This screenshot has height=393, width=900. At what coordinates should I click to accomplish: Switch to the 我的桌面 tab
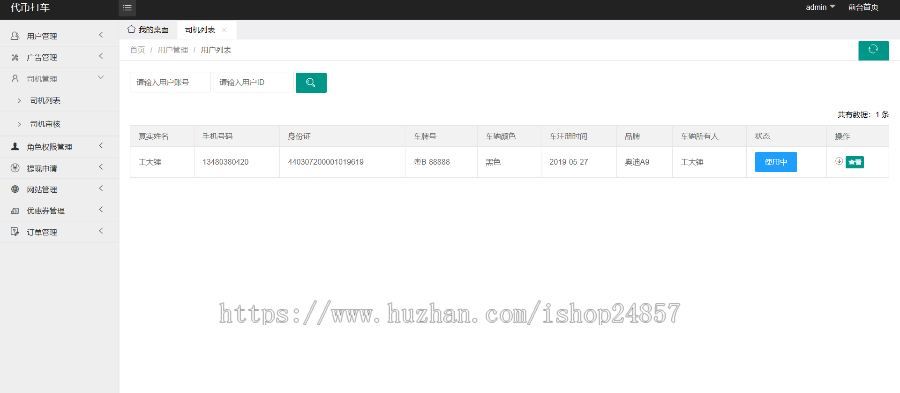[x=149, y=29]
